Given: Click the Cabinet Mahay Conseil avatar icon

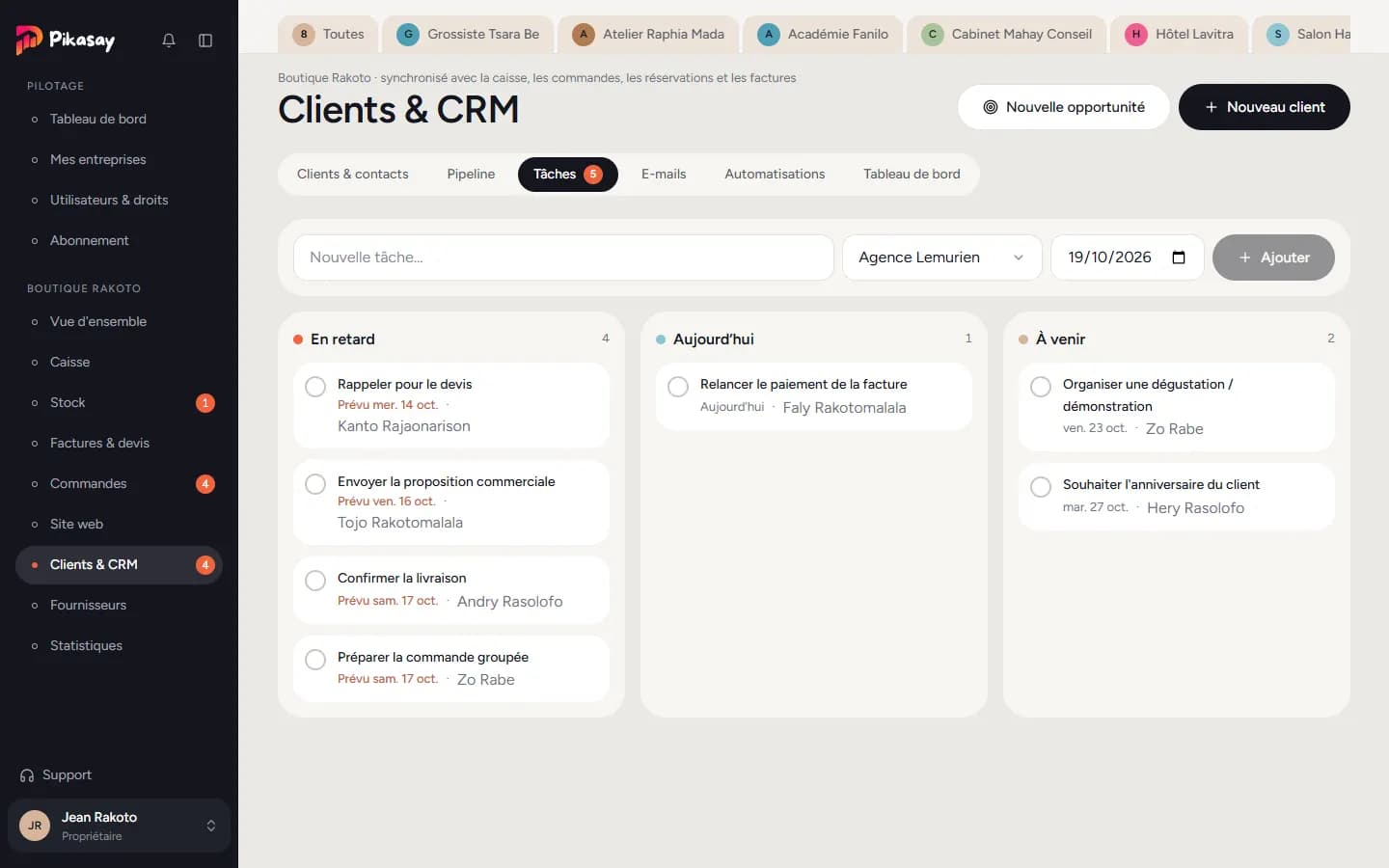Looking at the screenshot, I should pos(933,35).
